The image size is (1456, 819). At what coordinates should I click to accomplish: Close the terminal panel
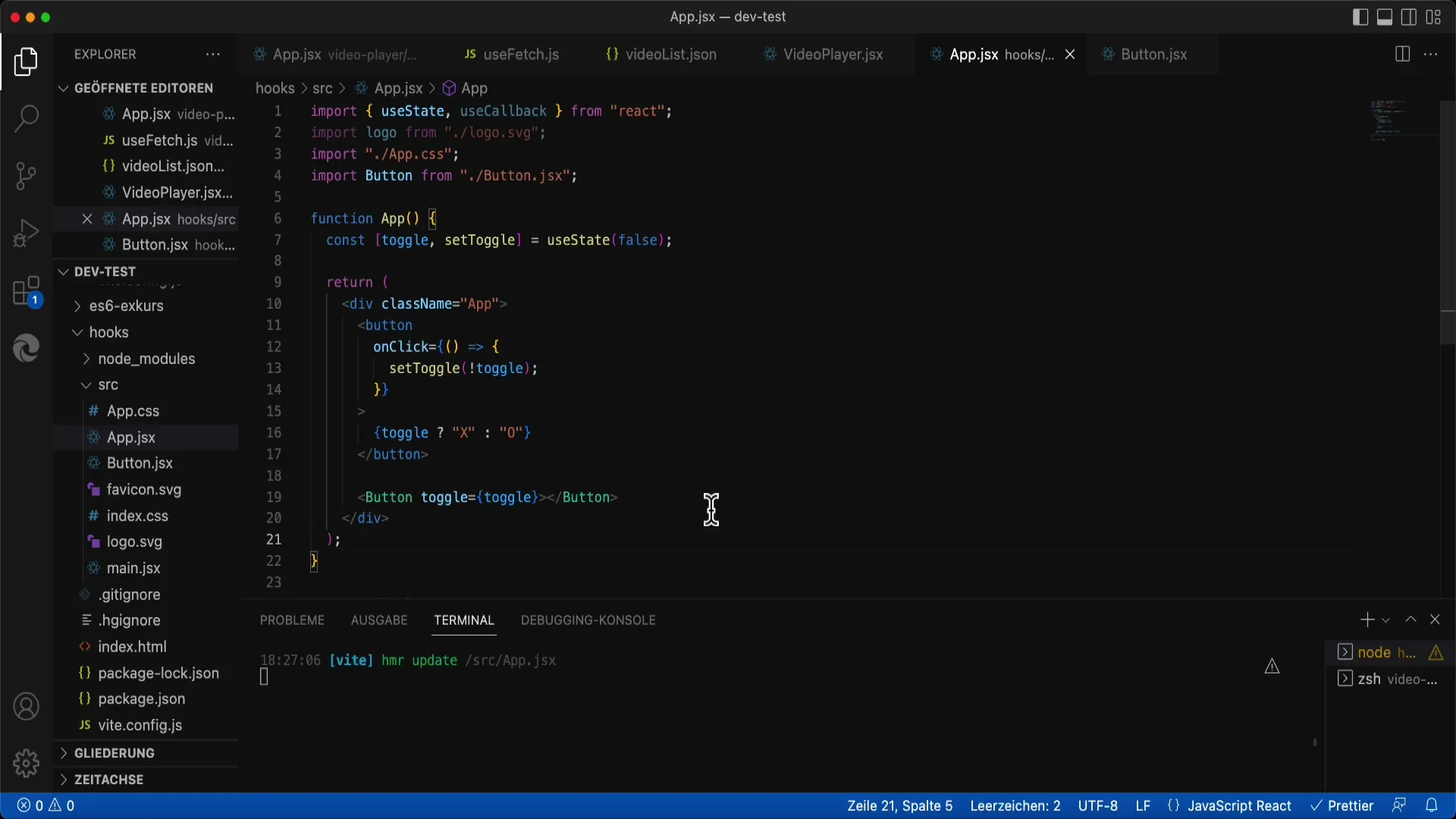pyautogui.click(x=1435, y=620)
